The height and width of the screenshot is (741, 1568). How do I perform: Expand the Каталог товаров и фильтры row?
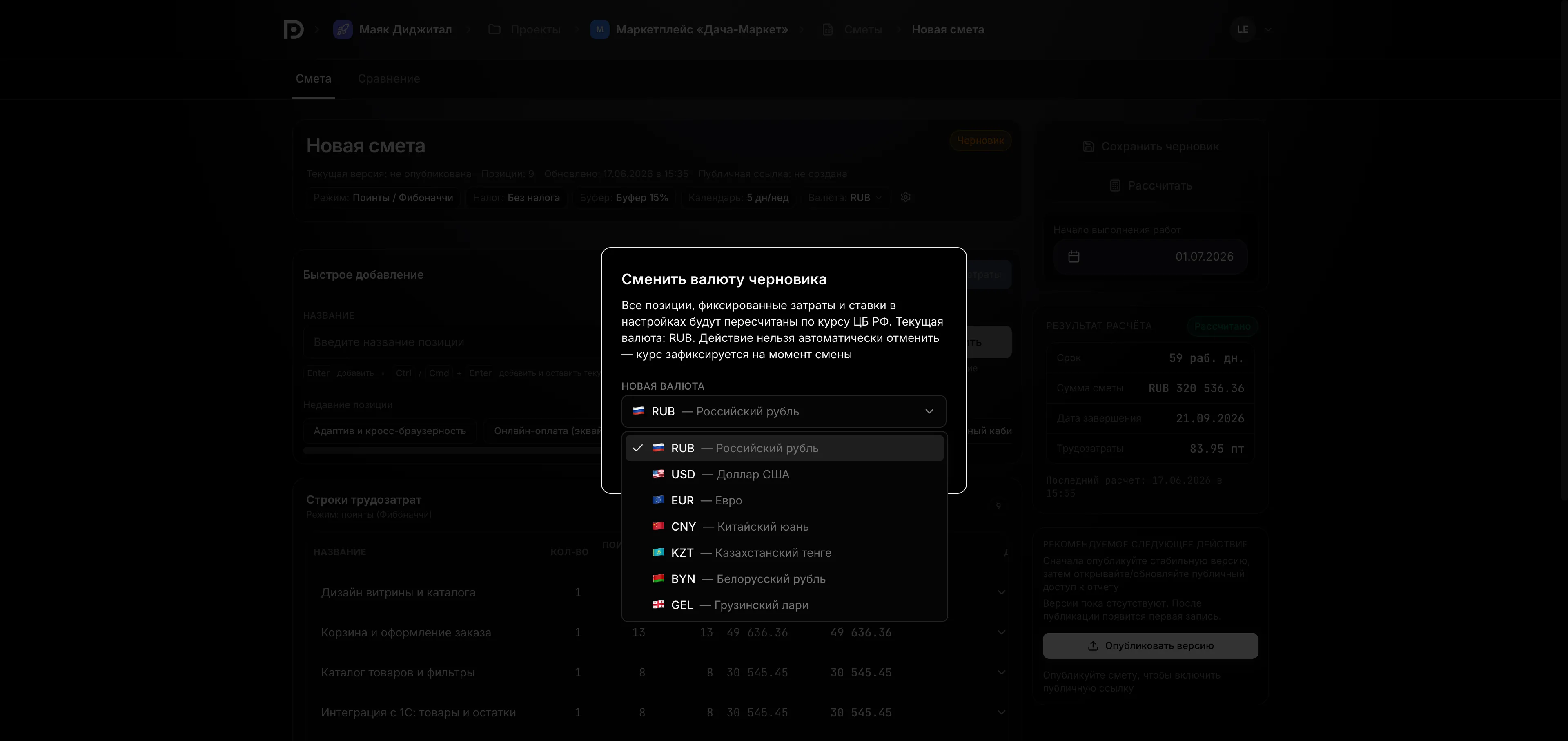[x=1001, y=673]
